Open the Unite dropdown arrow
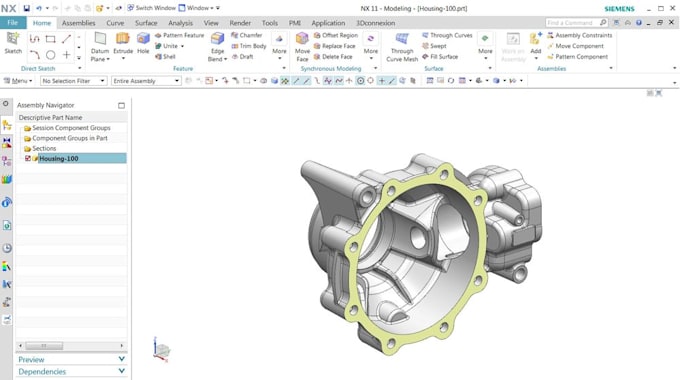Image resolution: width=680 pixels, height=380 pixels. tap(183, 46)
